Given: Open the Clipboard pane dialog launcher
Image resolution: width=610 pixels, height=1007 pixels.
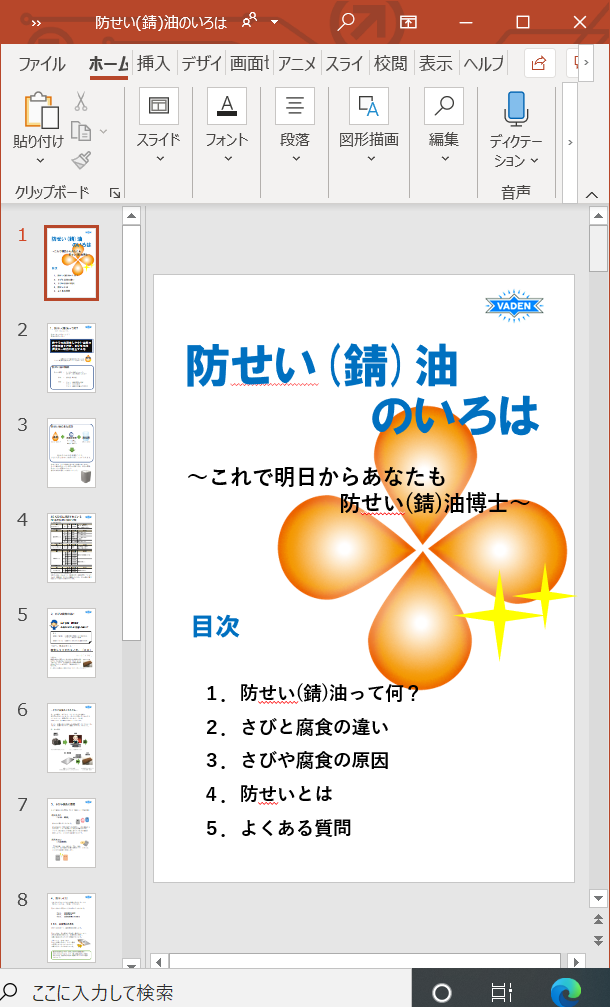Looking at the screenshot, I should coord(115,192).
